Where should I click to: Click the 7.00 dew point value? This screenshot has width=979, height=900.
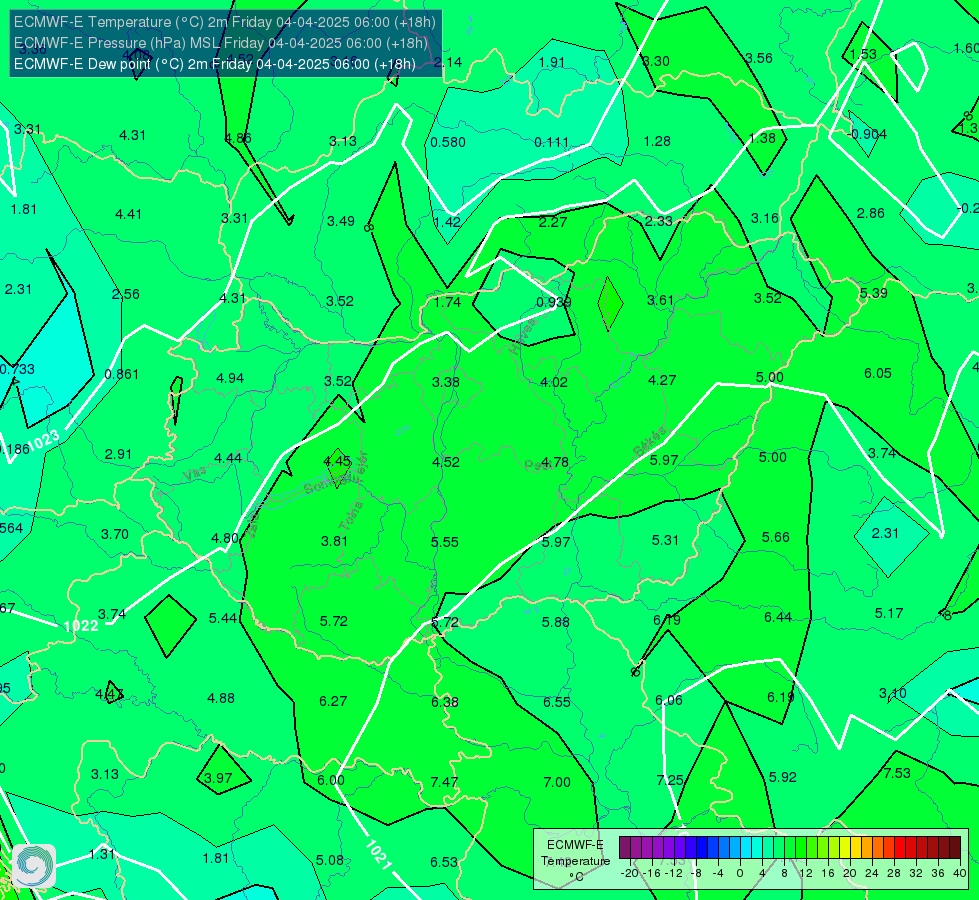pos(556,782)
